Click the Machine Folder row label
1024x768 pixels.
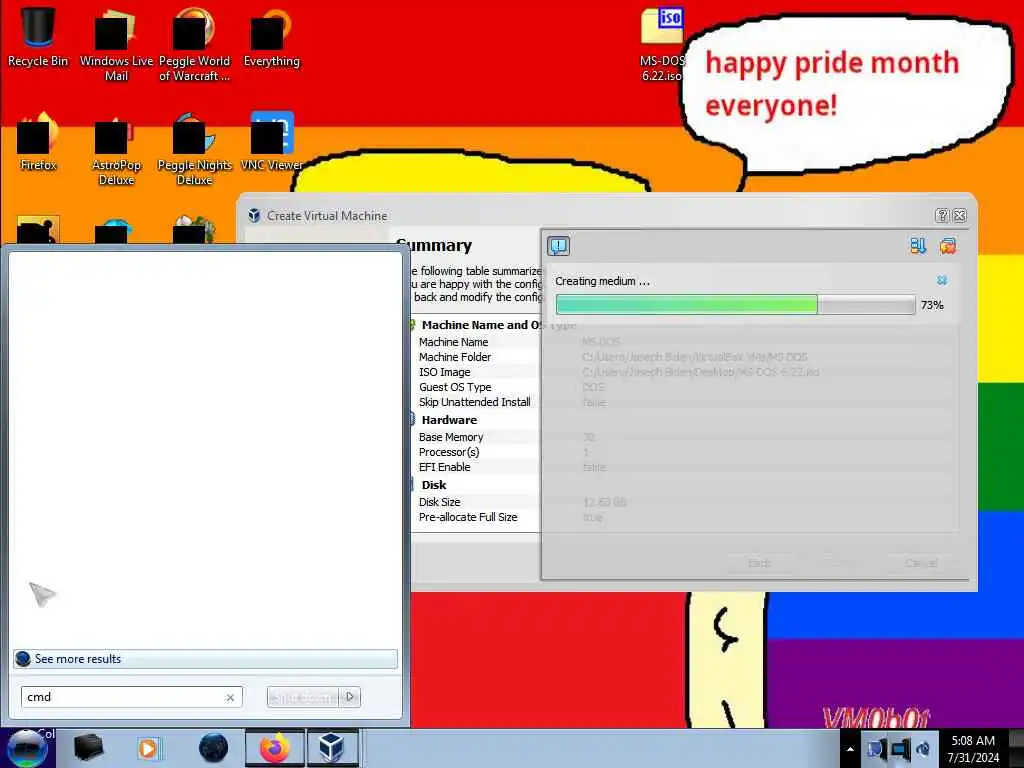pos(455,357)
